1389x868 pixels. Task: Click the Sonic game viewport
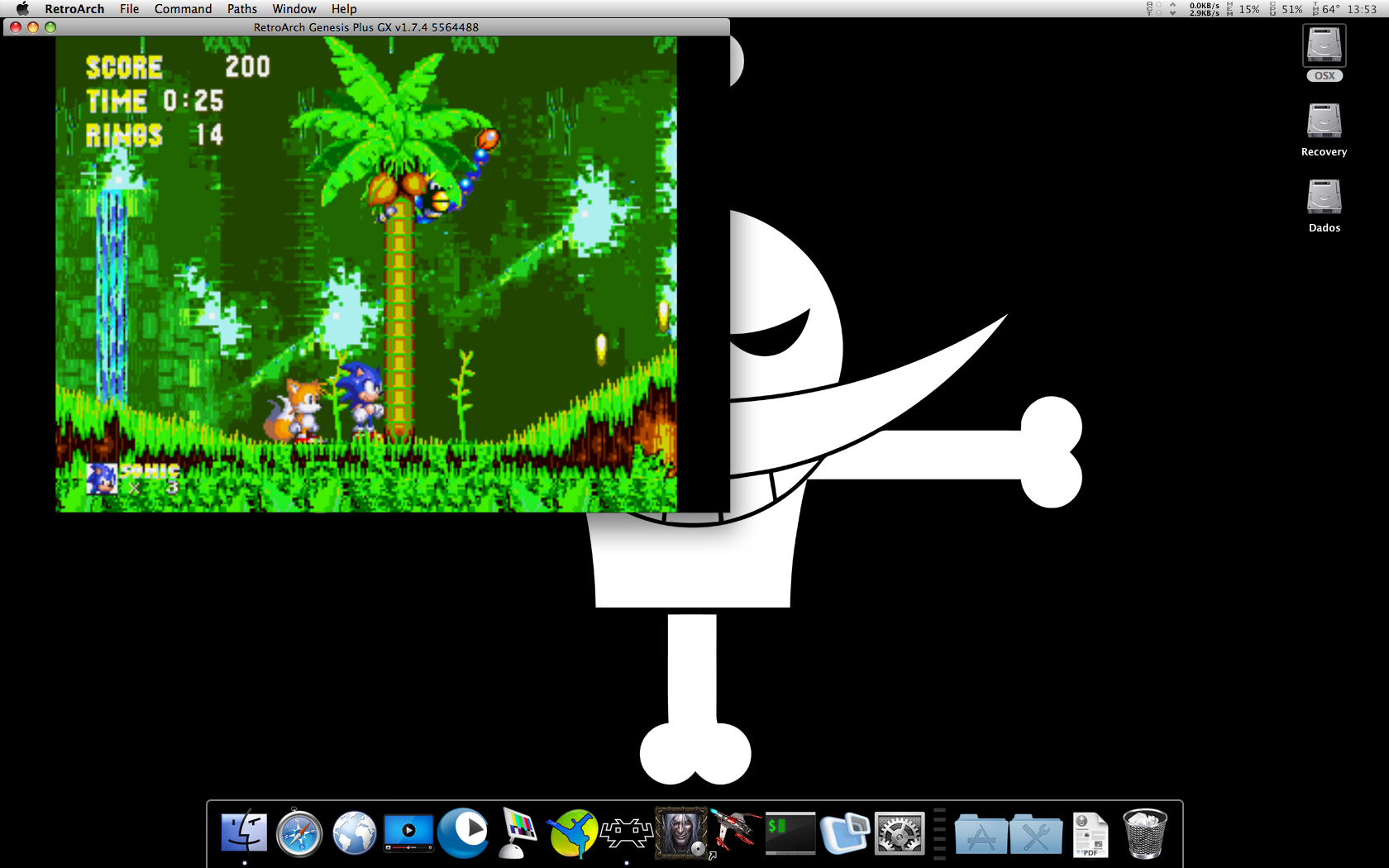[365, 274]
